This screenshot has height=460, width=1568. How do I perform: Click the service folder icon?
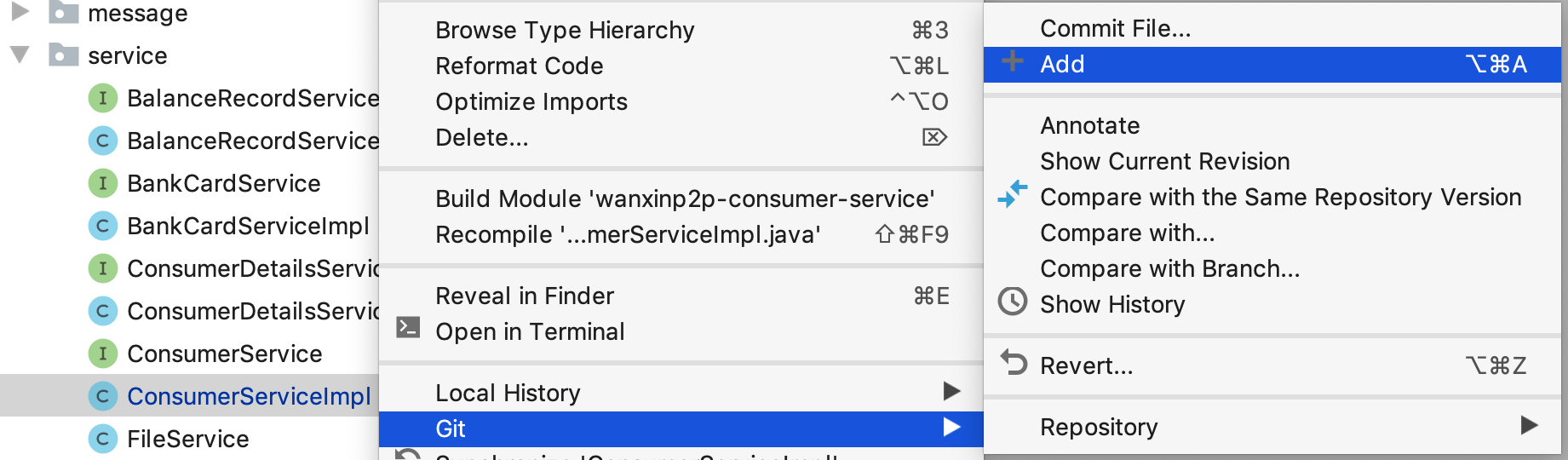(64, 55)
